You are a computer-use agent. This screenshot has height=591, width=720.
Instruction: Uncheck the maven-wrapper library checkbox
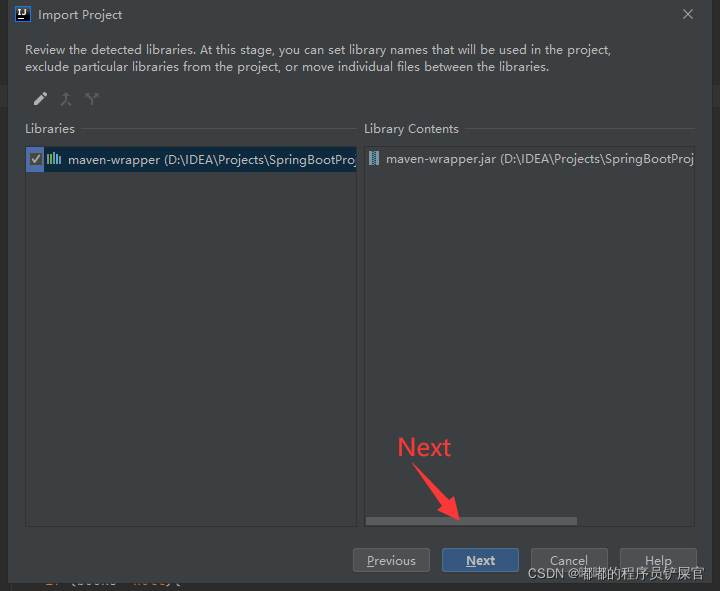(35, 159)
